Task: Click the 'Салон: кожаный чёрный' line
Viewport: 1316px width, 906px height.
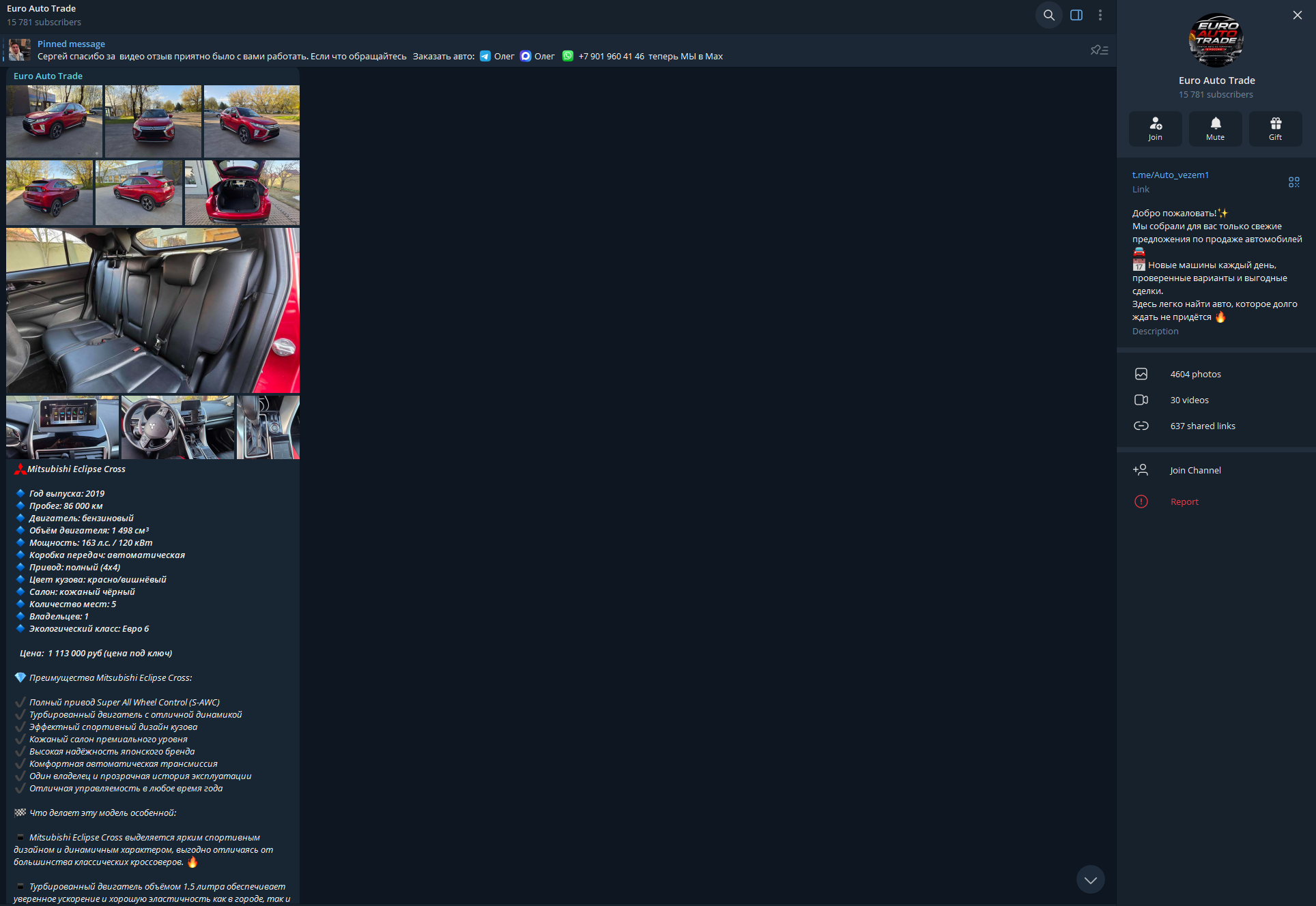Action: 82,592
